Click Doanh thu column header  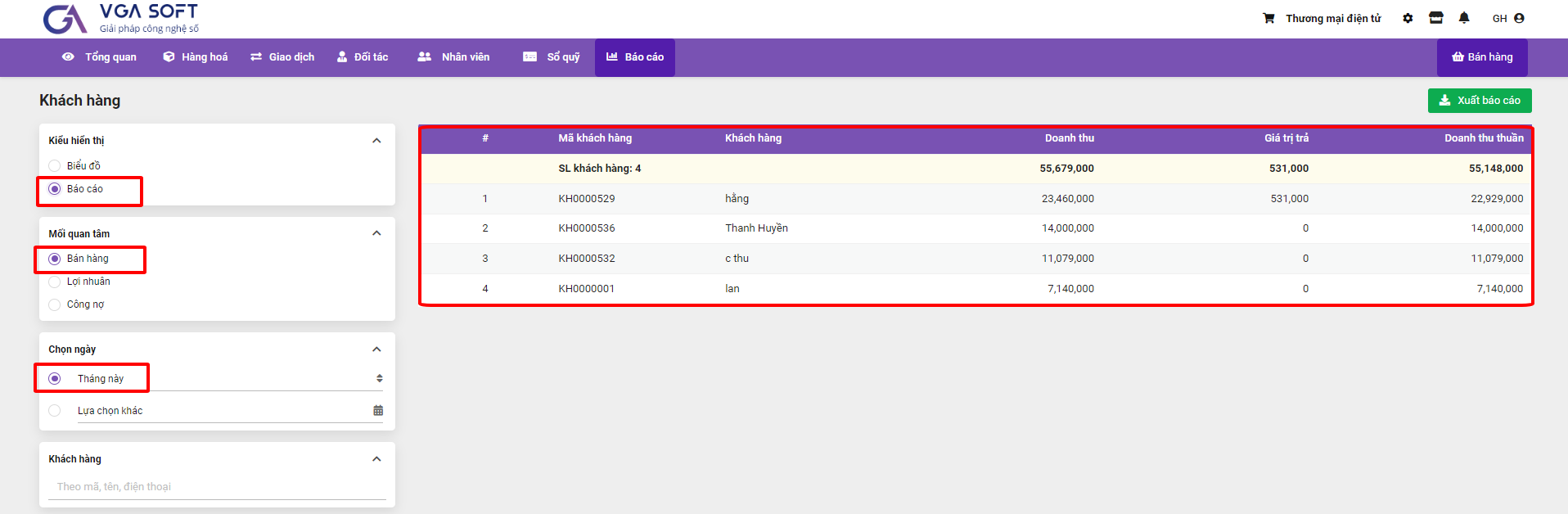[x=1069, y=138]
